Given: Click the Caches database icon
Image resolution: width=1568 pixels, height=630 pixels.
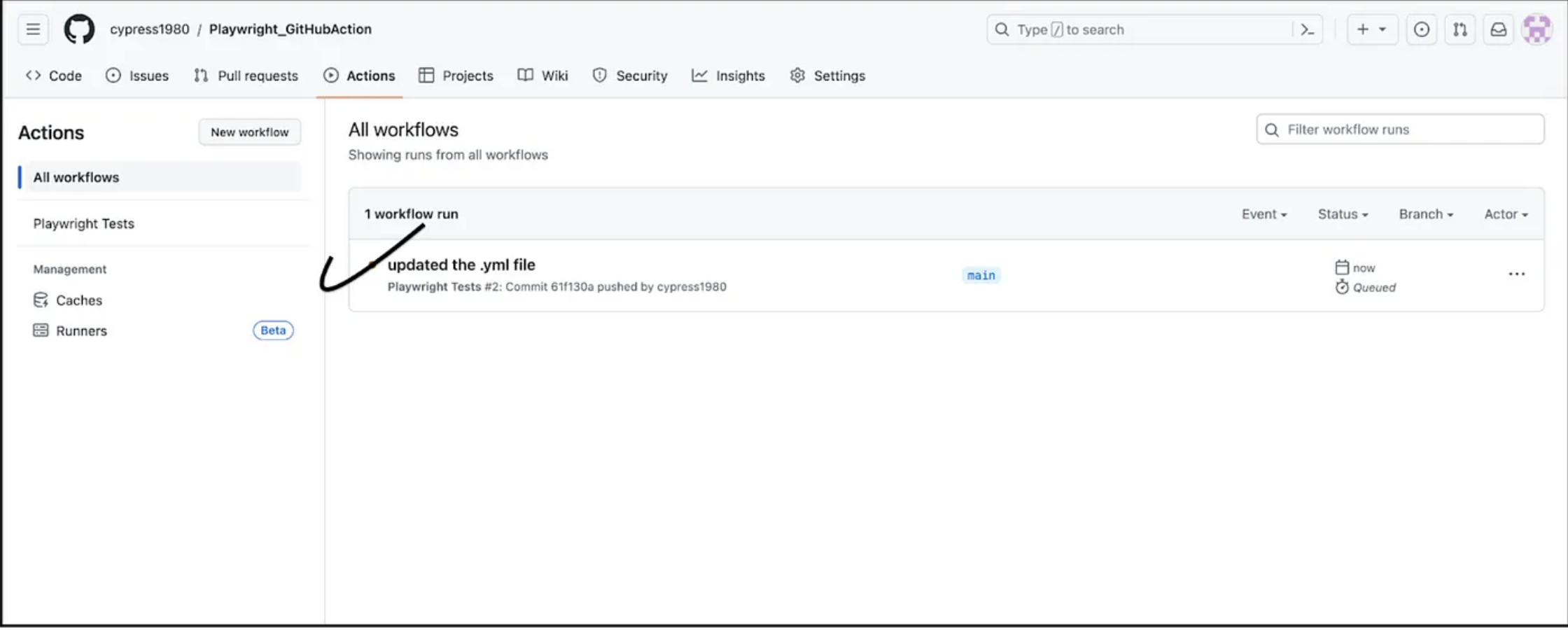Looking at the screenshot, I should pyautogui.click(x=41, y=300).
